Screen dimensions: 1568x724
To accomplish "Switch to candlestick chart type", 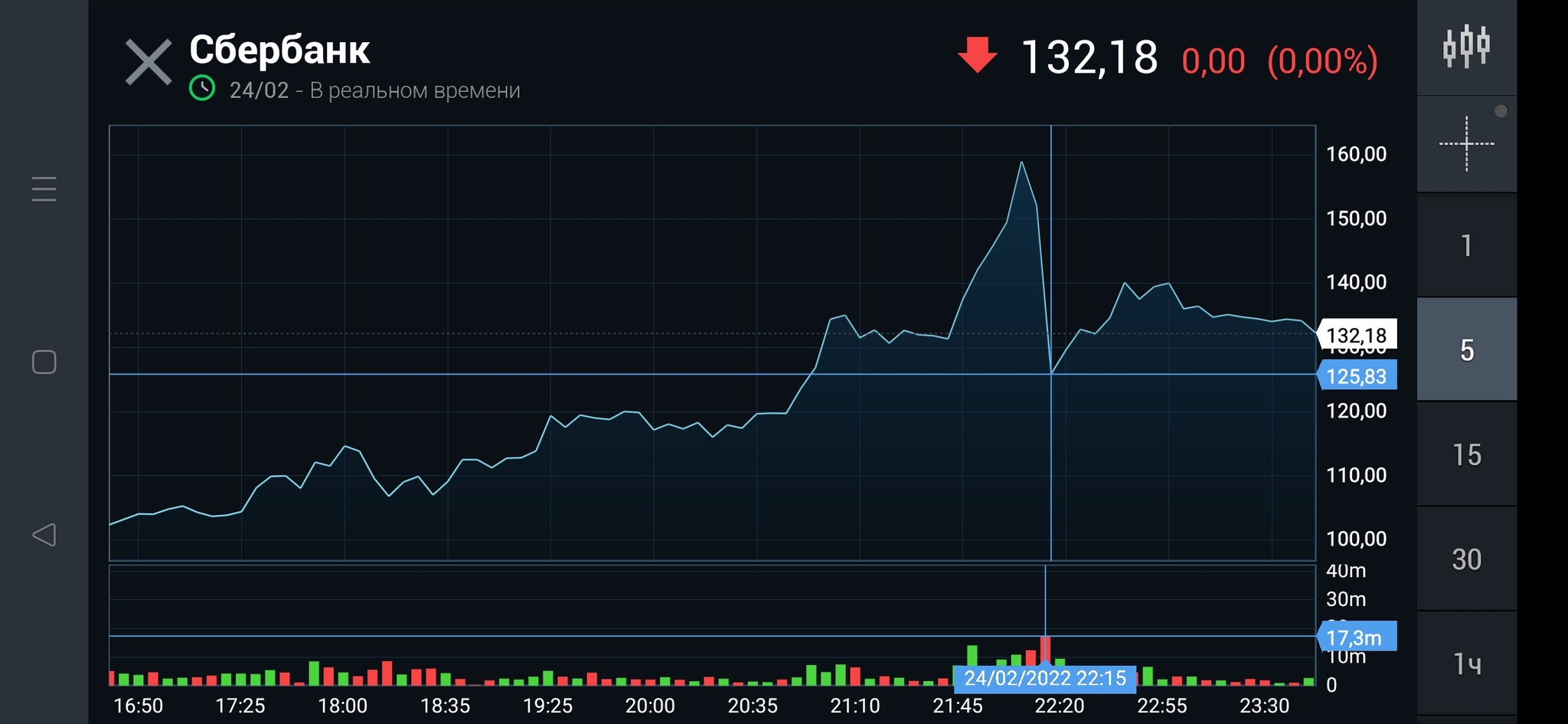I will [x=1466, y=47].
